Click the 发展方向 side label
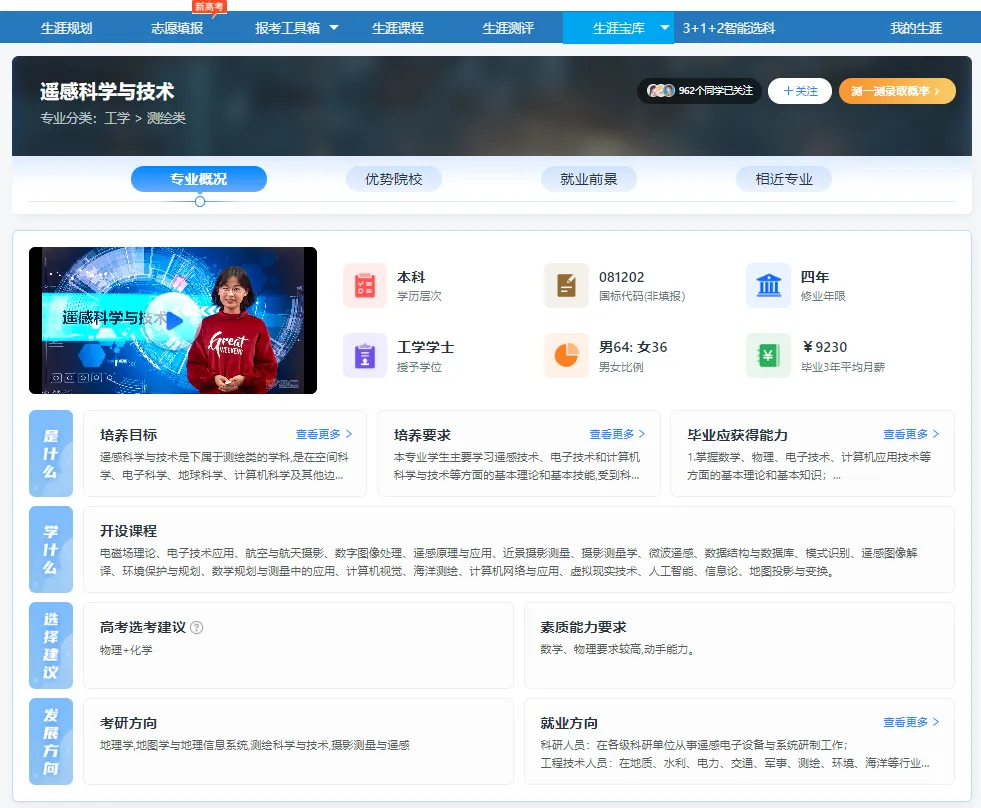This screenshot has width=981, height=808. pos(51,741)
